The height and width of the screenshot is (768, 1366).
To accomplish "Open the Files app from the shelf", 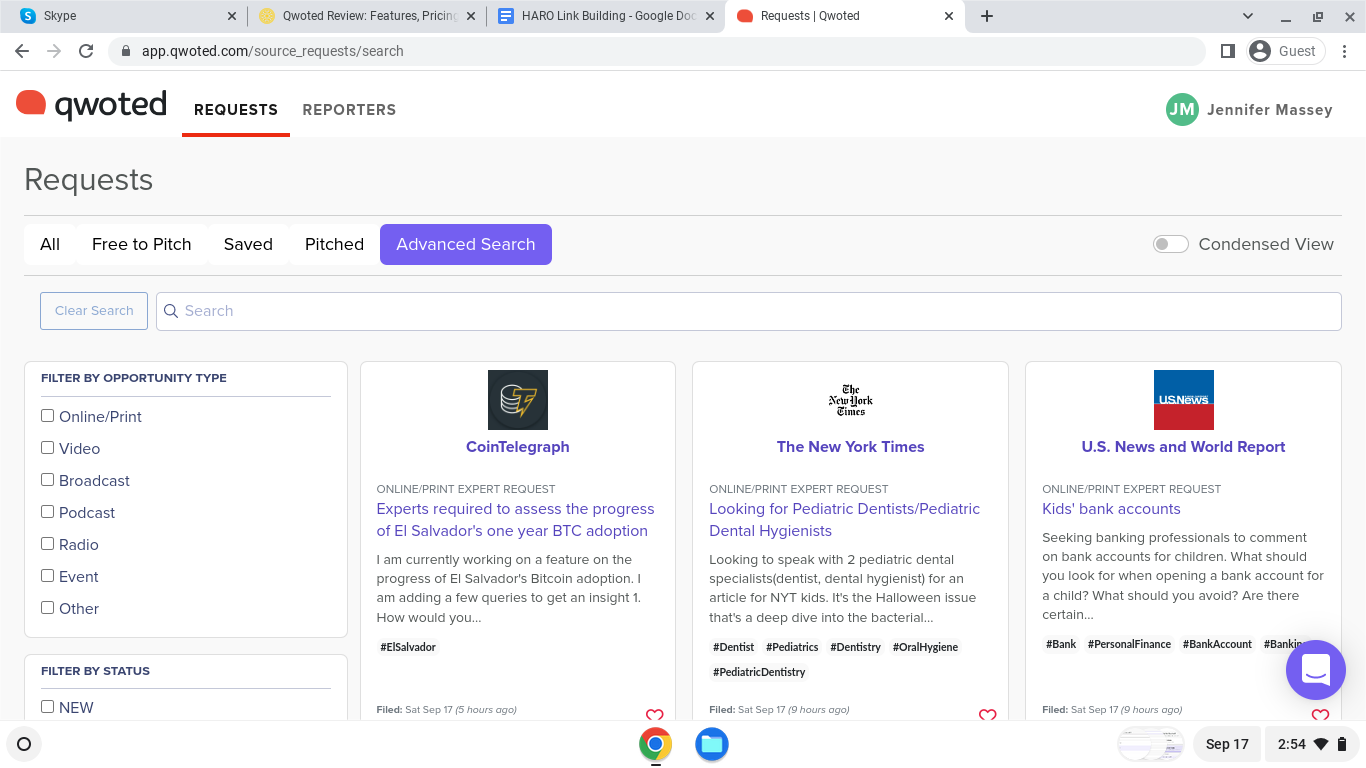I will (x=712, y=744).
